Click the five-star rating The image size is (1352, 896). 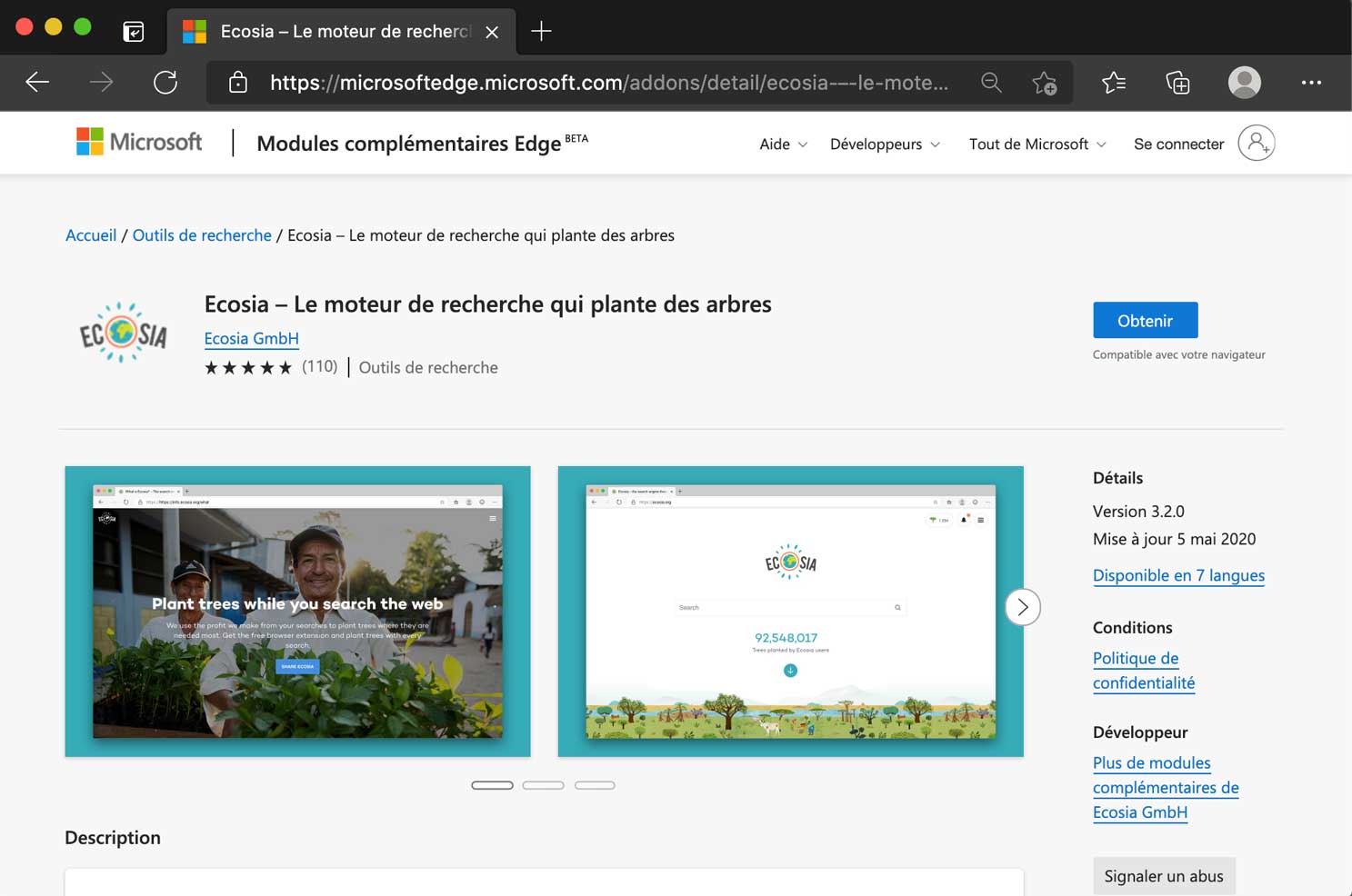click(248, 367)
